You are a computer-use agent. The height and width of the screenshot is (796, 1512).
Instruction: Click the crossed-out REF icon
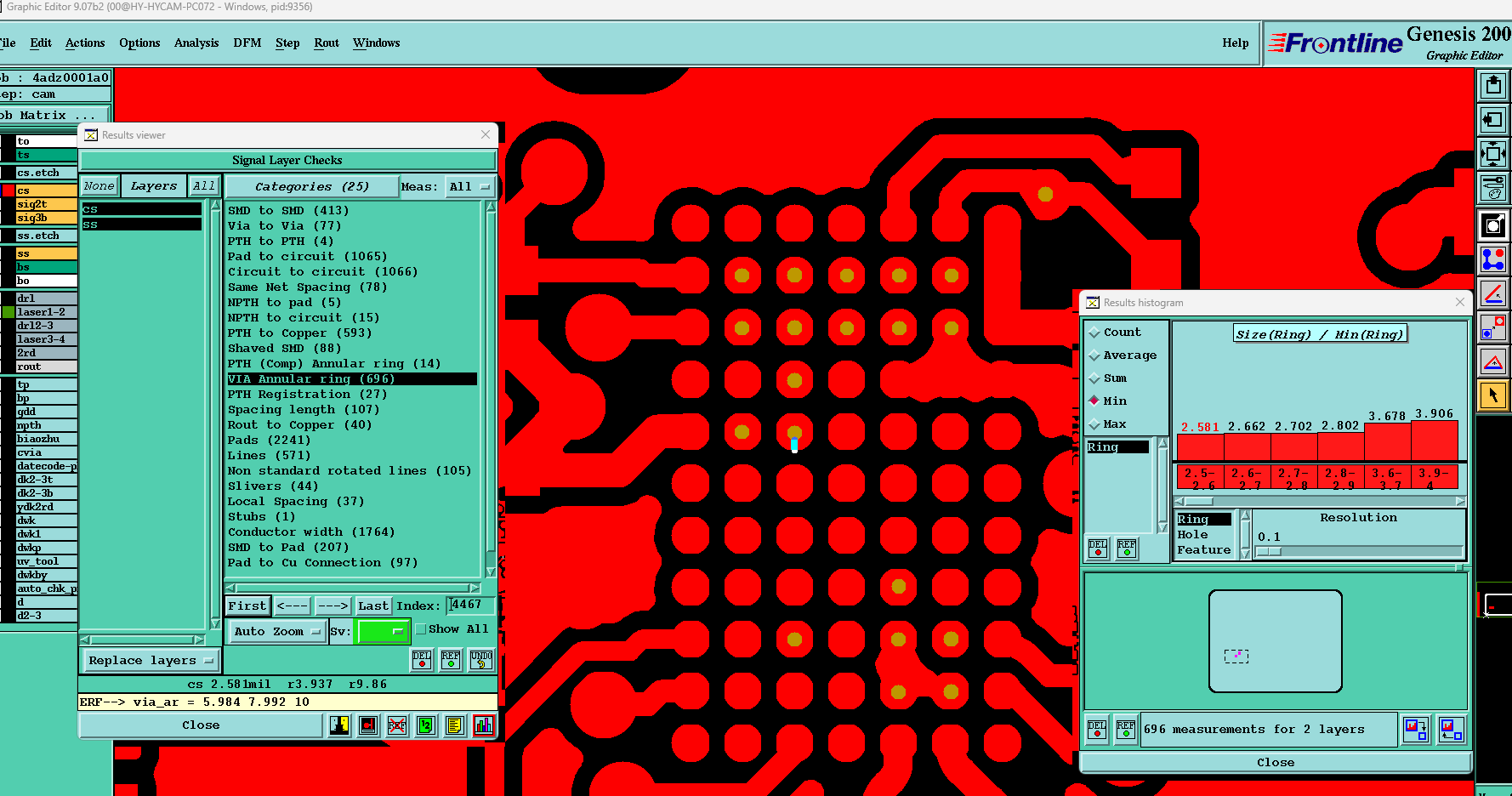[397, 725]
